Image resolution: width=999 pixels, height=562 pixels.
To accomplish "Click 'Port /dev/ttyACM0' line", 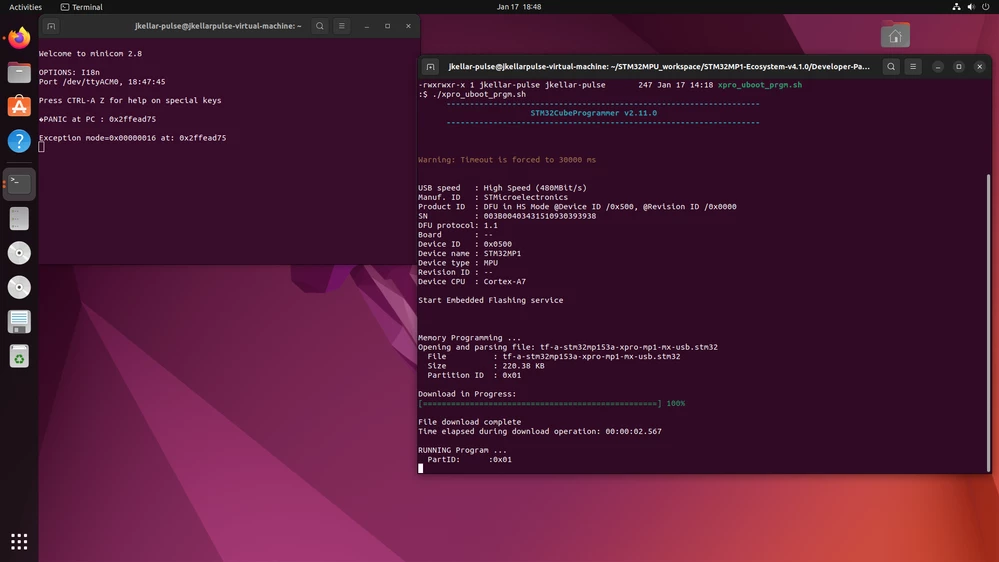I will 102,82.
